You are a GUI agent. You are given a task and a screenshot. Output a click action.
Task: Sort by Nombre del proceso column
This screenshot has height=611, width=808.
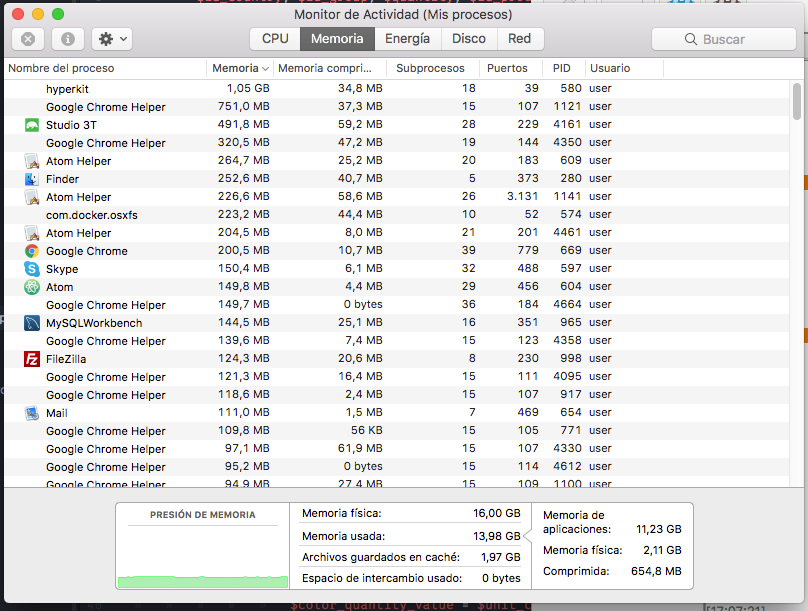click(x=105, y=68)
